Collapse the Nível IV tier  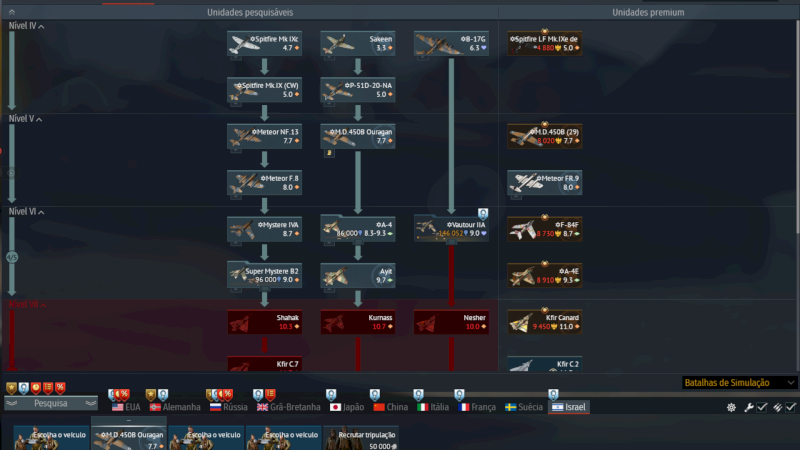pos(26,26)
